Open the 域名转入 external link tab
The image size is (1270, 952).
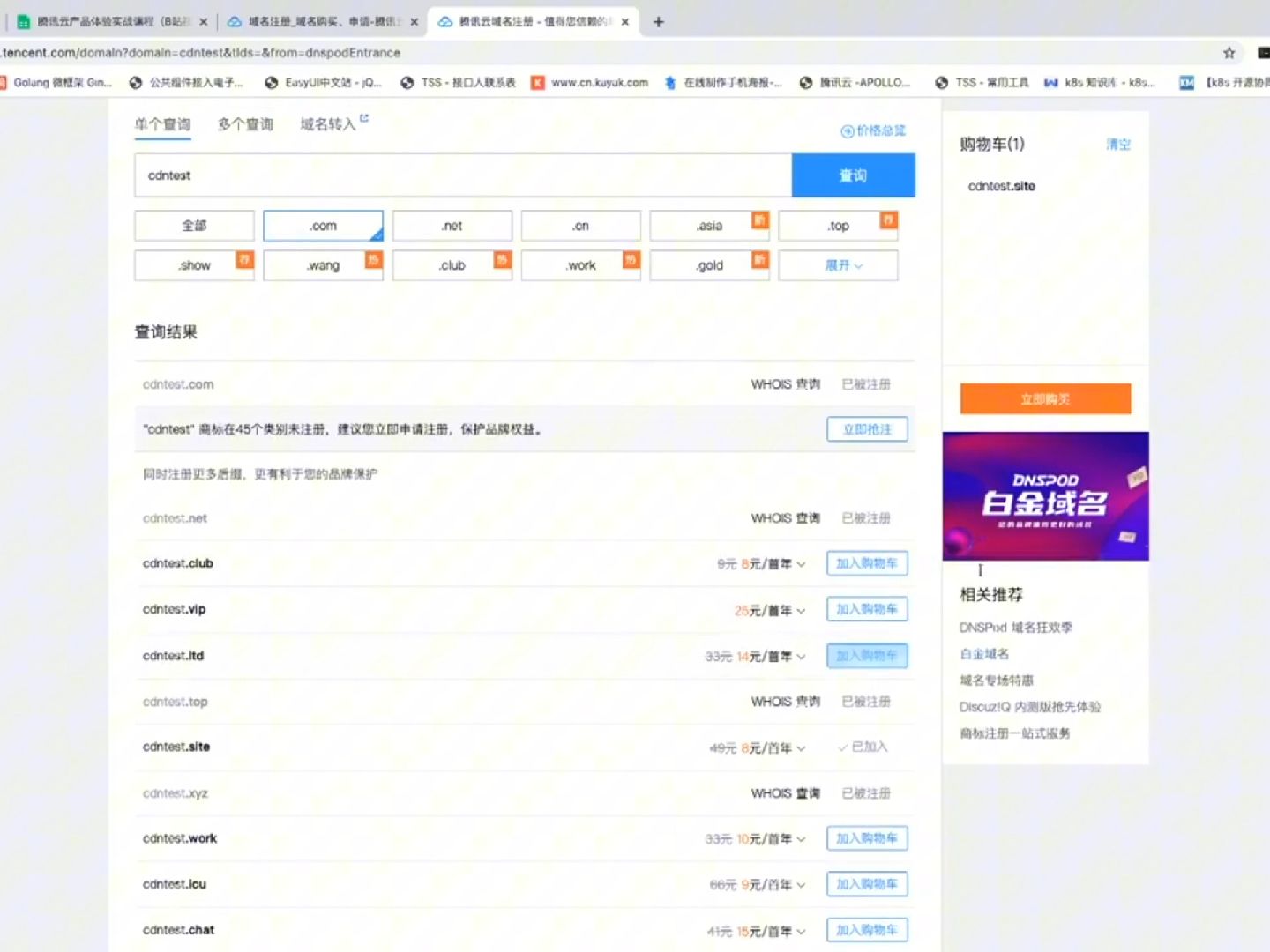coord(333,123)
